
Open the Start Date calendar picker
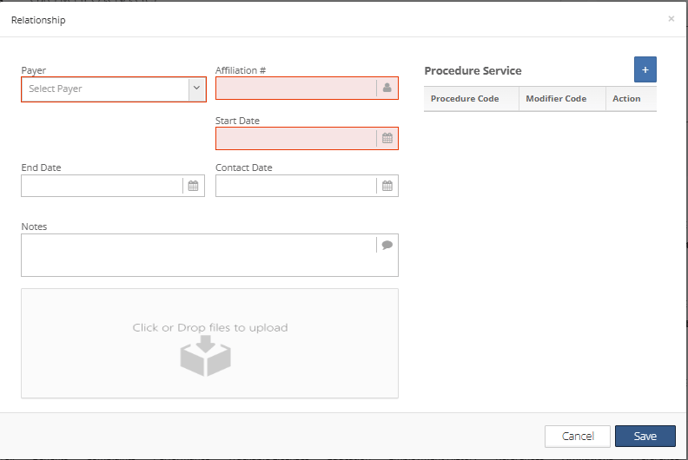point(387,138)
